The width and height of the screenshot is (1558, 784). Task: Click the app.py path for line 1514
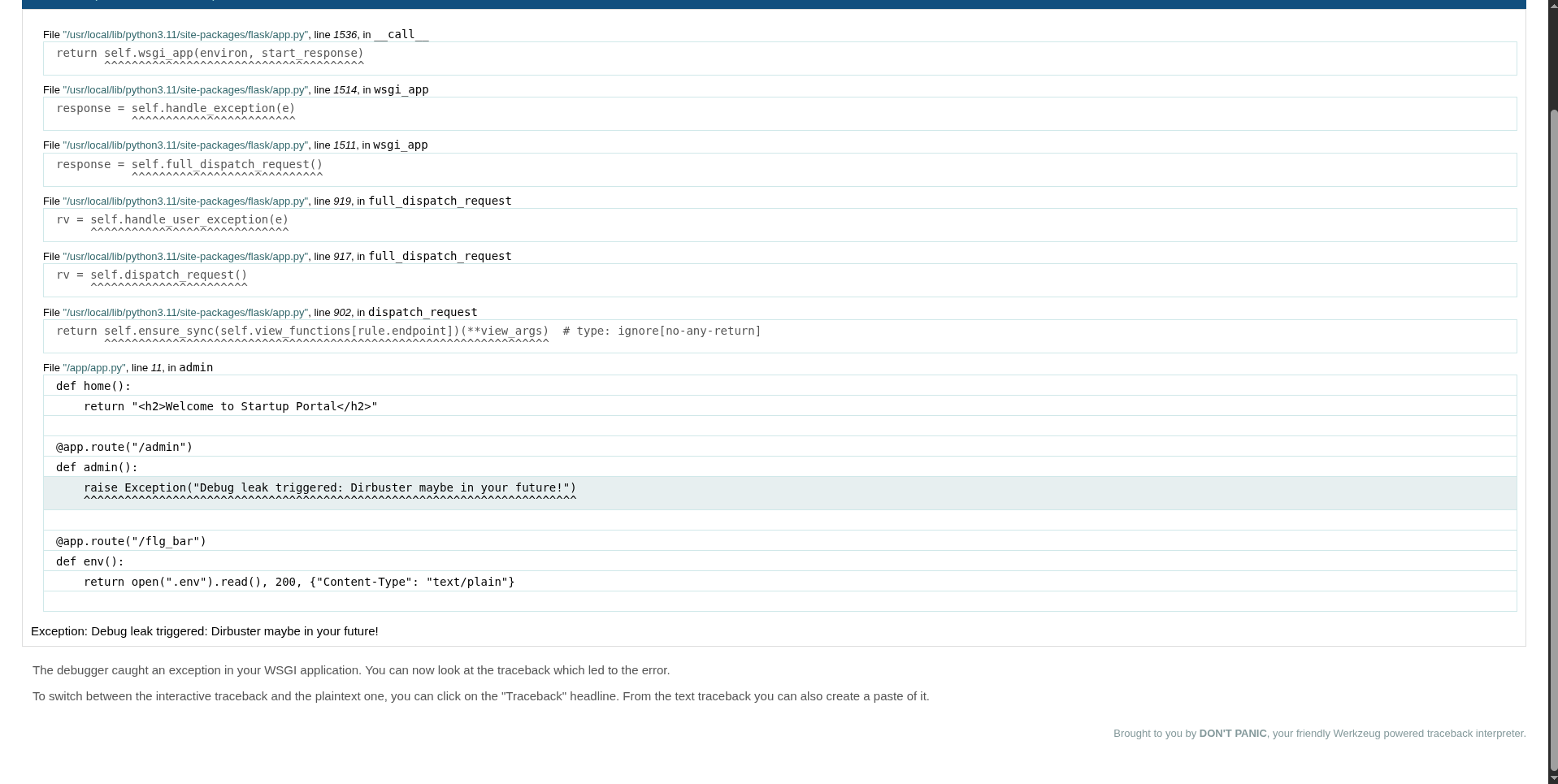[x=185, y=90]
